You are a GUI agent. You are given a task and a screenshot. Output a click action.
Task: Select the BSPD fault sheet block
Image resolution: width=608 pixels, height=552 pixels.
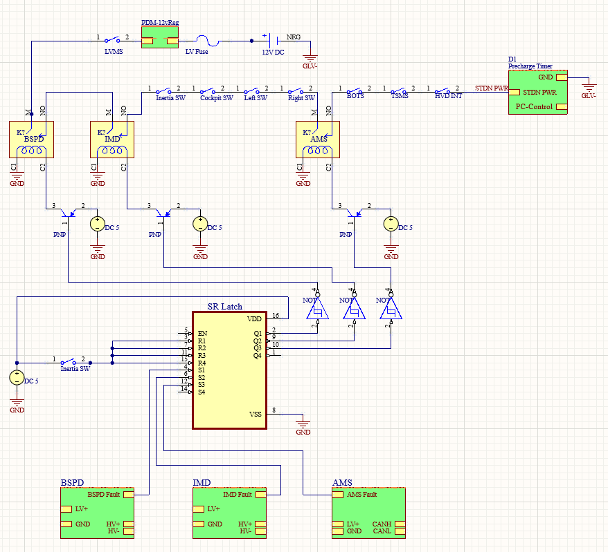click(x=103, y=511)
